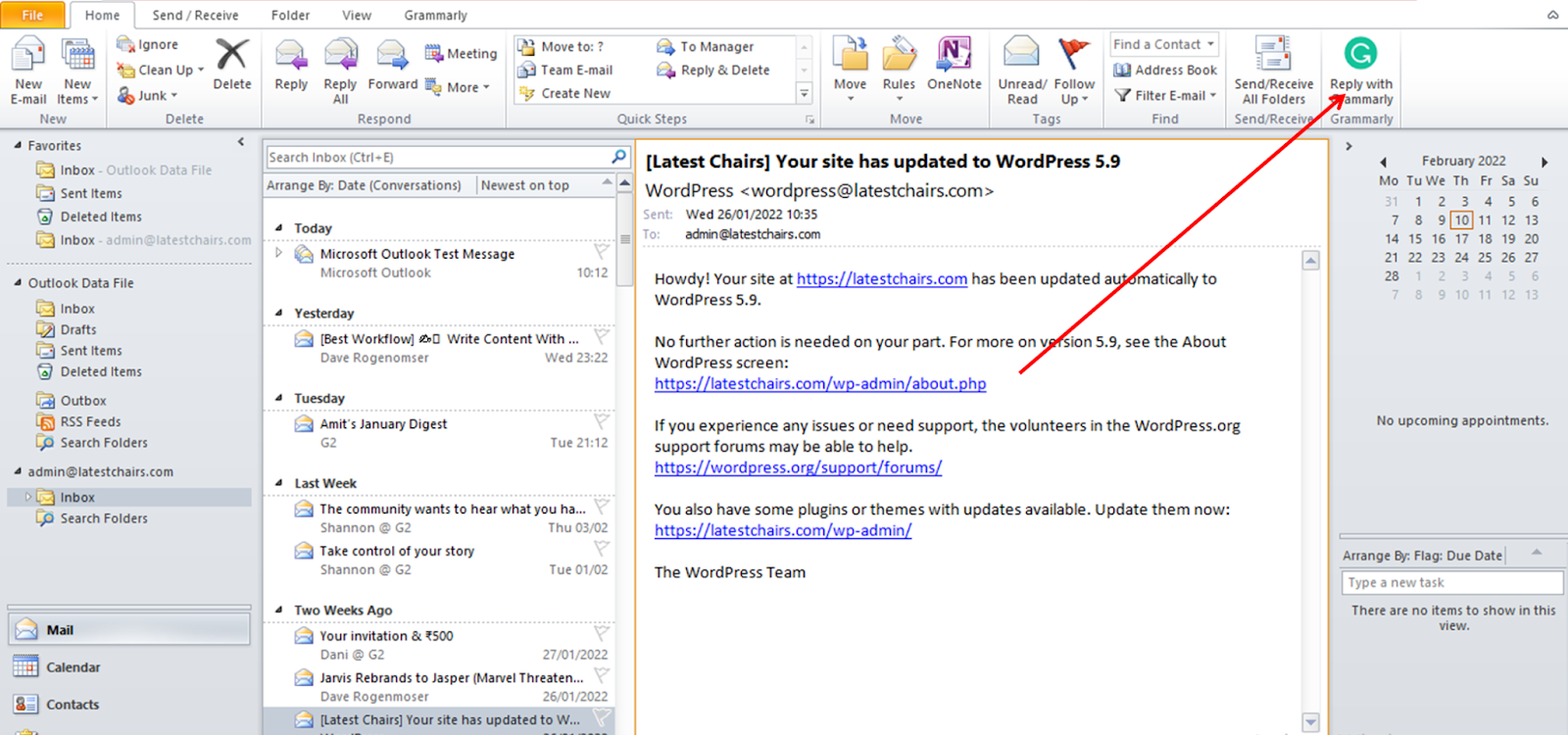This screenshot has height=735, width=1568.
Task: Open the File tab
Action: point(32,15)
